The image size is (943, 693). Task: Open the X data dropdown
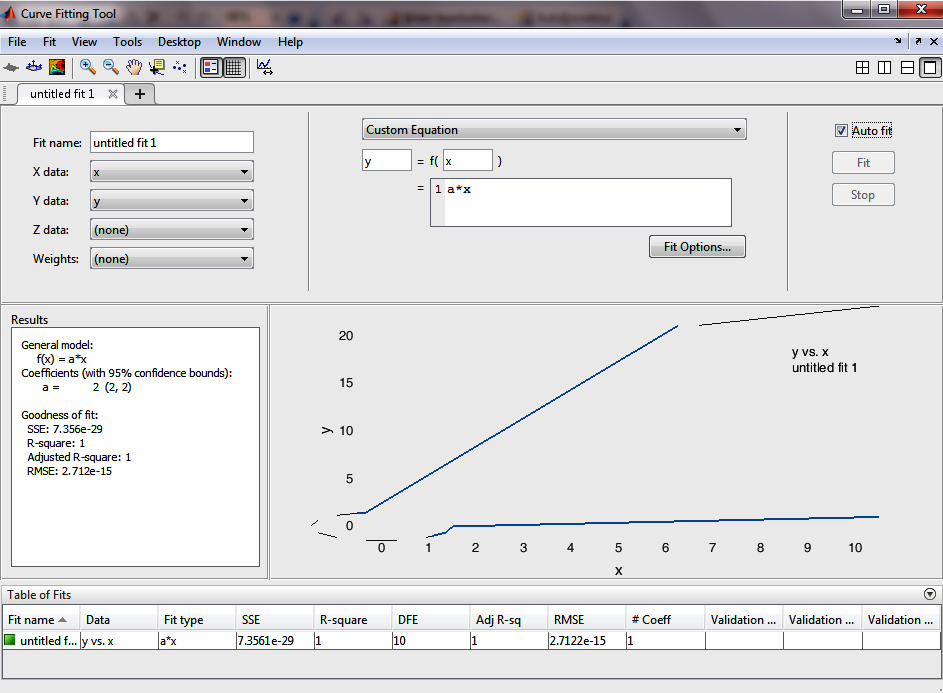(x=171, y=172)
